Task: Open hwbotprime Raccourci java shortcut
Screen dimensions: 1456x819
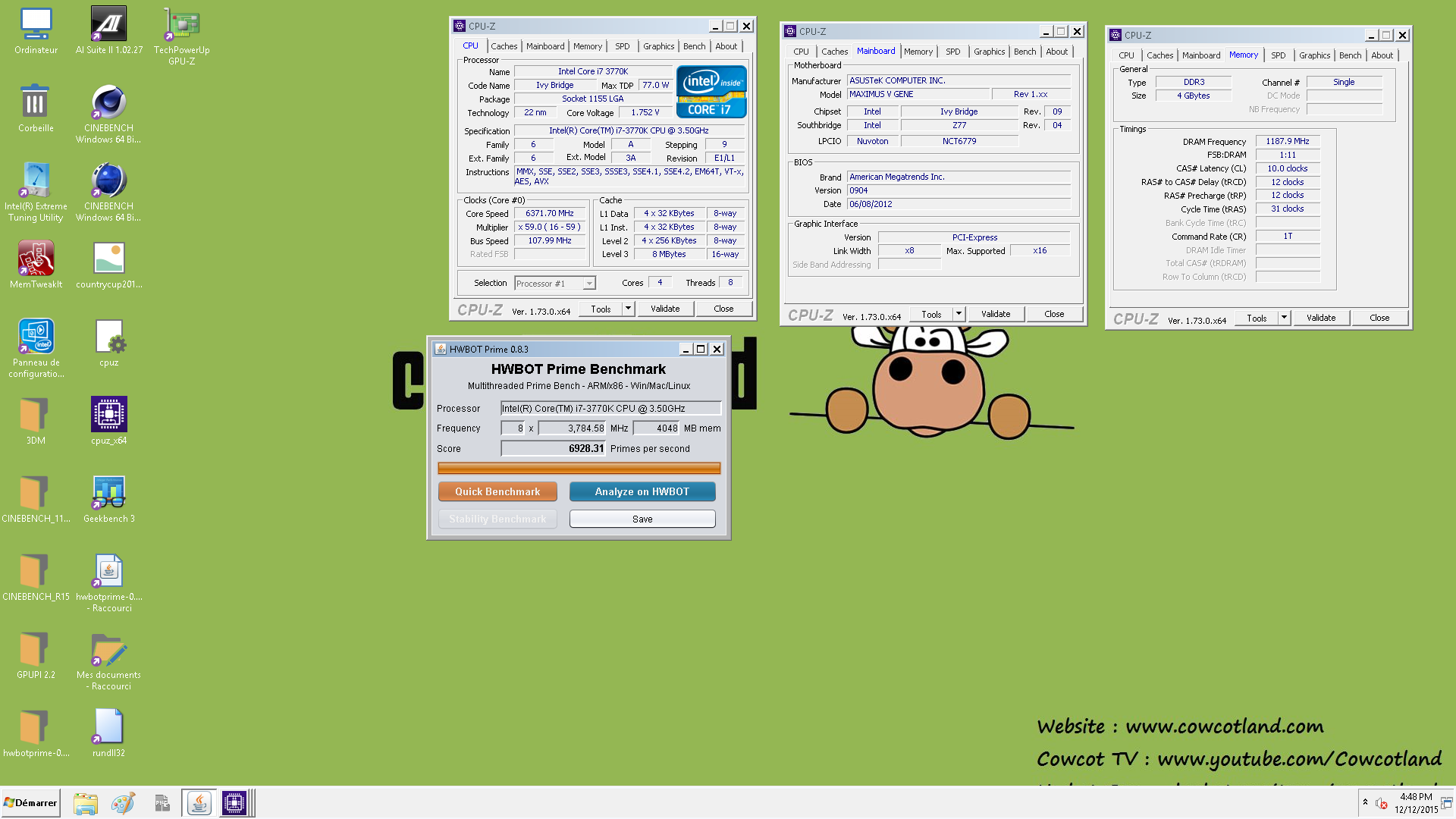Action: (x=108, y=582)
